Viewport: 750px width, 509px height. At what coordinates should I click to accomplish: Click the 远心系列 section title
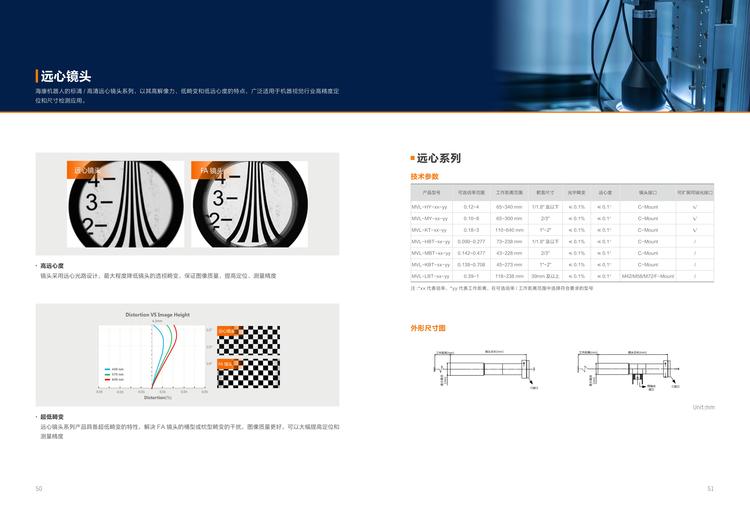(438, 158)
